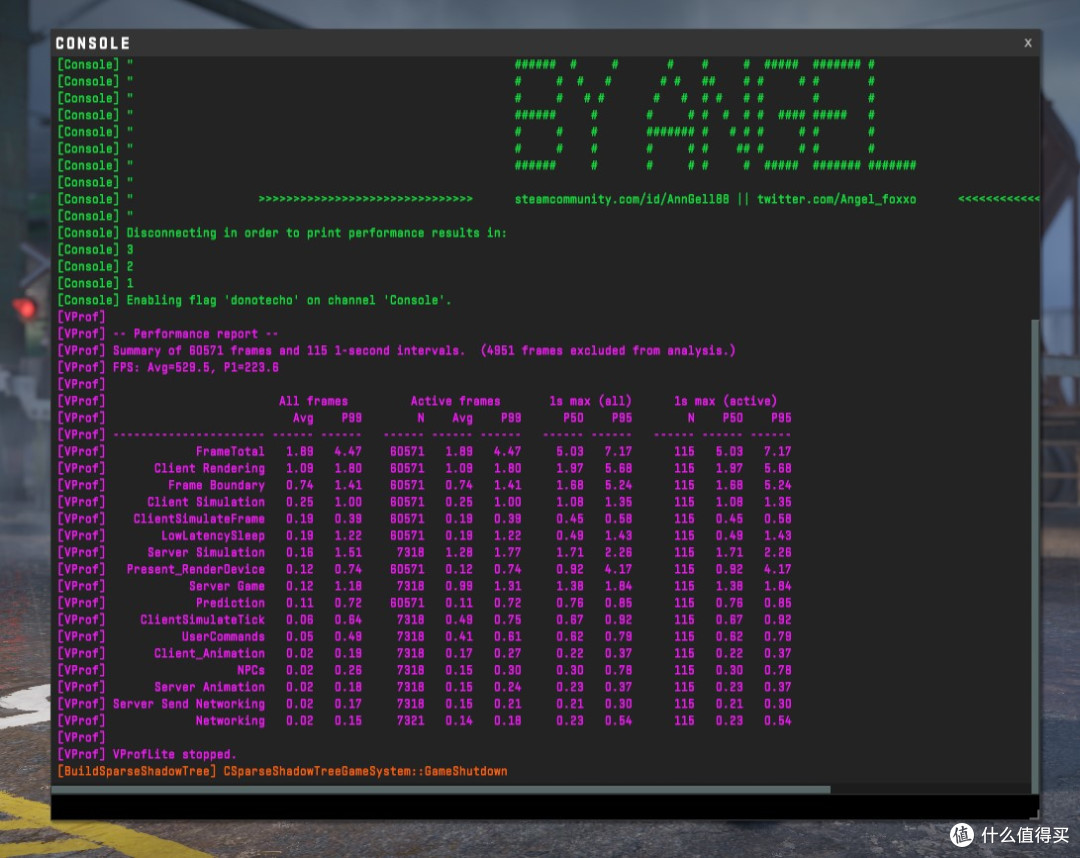This screenshot has width=1080, height=858.
Task: Click the 'Disconnecting in order to print' line
Action: click(x=316, y=233)
